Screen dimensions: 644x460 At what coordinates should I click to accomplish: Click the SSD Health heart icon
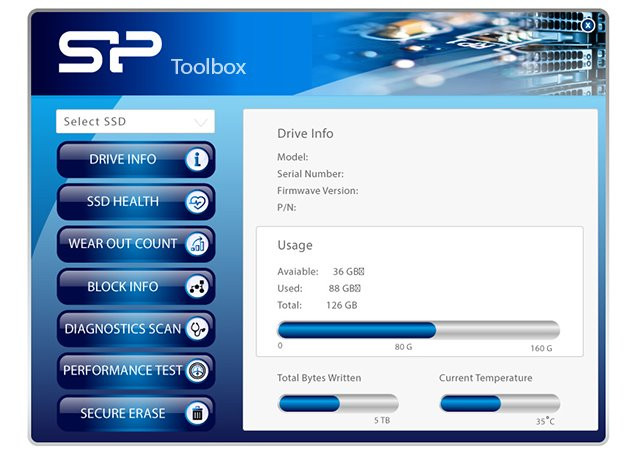click(x=197, y=202)
